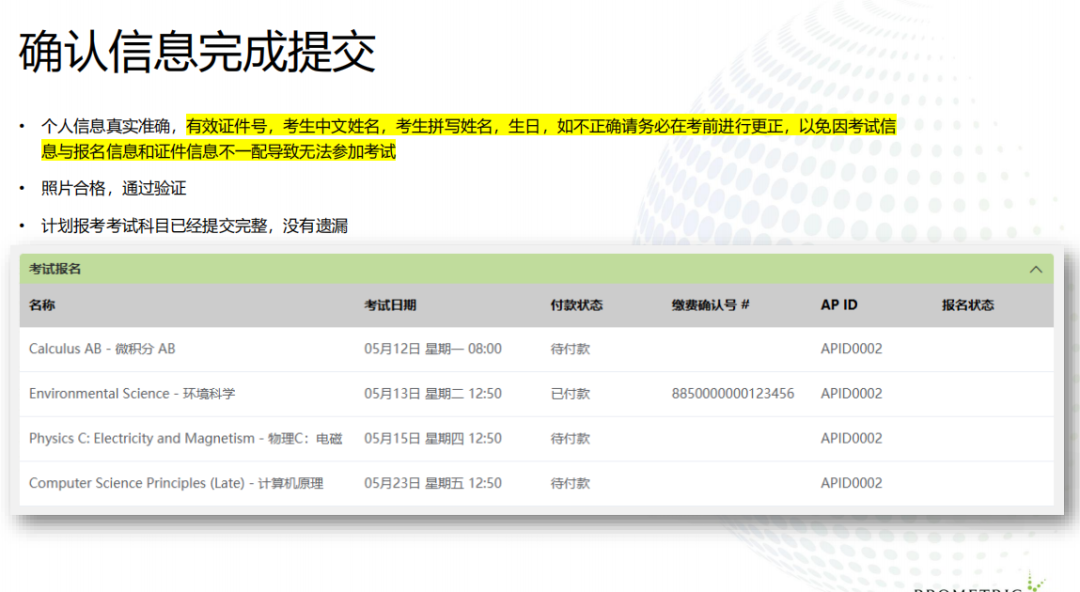Click the 05月12日 星期一 08:00 exam date
This screenshot has width=1080, height=592.
[432, 349]
